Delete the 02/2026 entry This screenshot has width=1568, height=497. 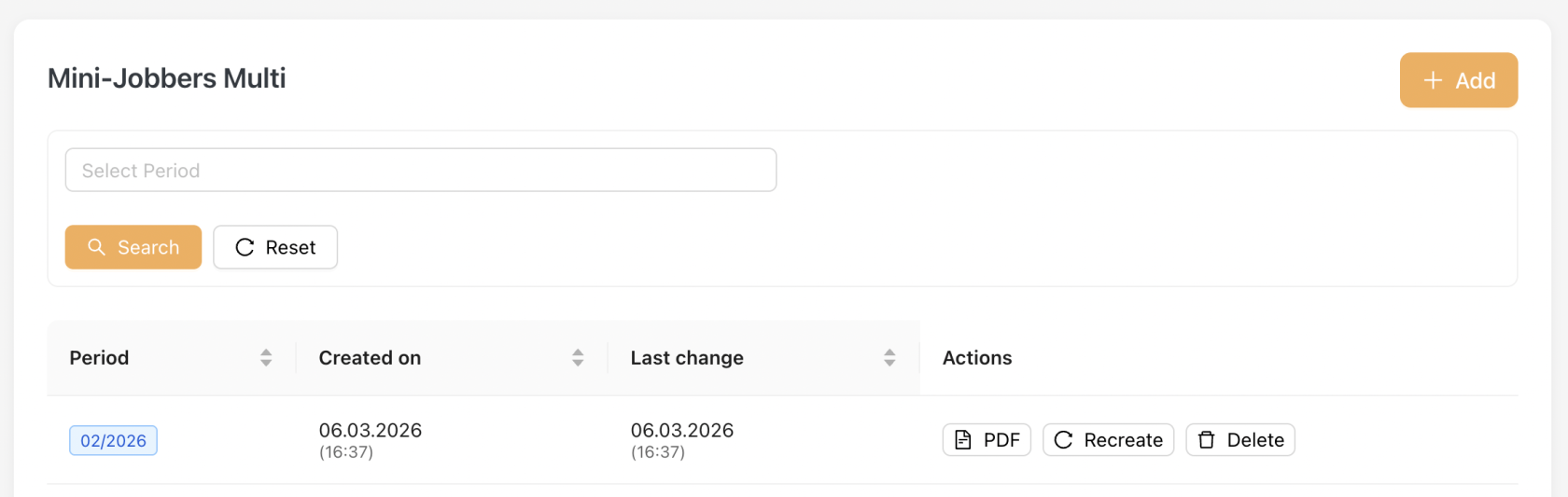tap(1240, 440)
